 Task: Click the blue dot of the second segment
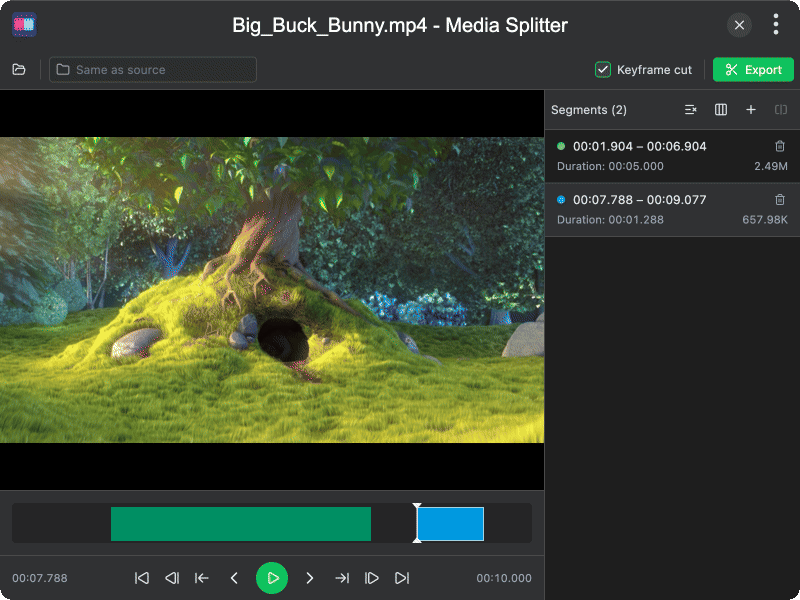561,200
